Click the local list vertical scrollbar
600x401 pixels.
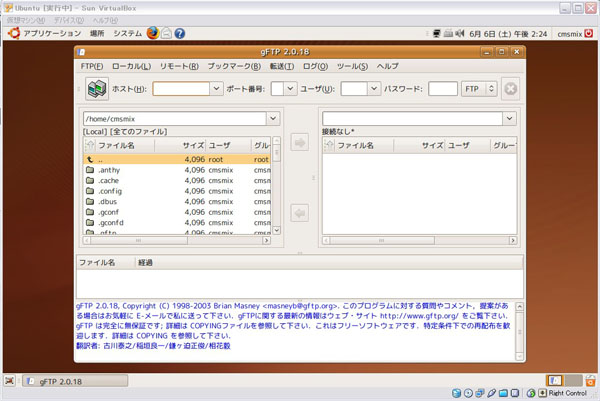276,186
